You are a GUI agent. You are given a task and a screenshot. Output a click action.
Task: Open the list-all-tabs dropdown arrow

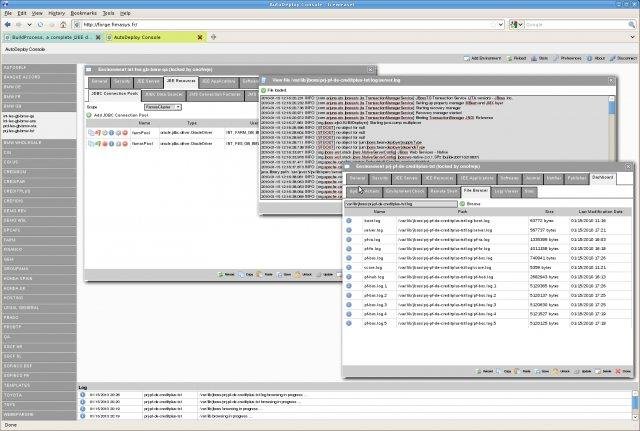pos(632,37)
